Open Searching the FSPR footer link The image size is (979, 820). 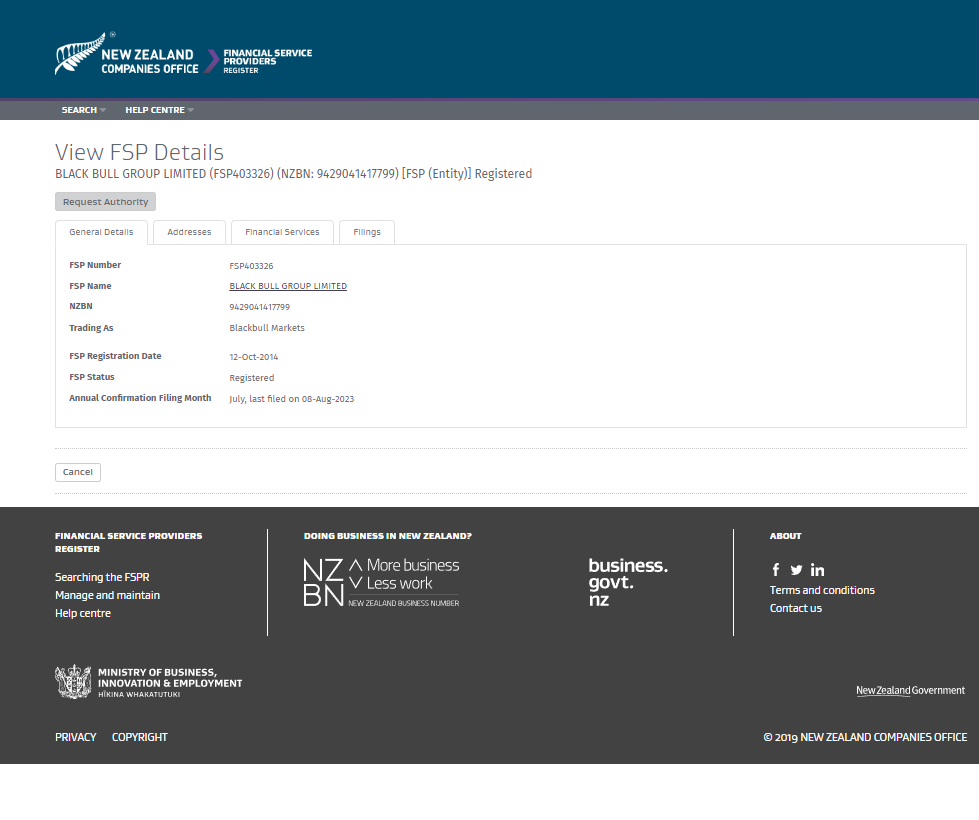coord(102,577)
